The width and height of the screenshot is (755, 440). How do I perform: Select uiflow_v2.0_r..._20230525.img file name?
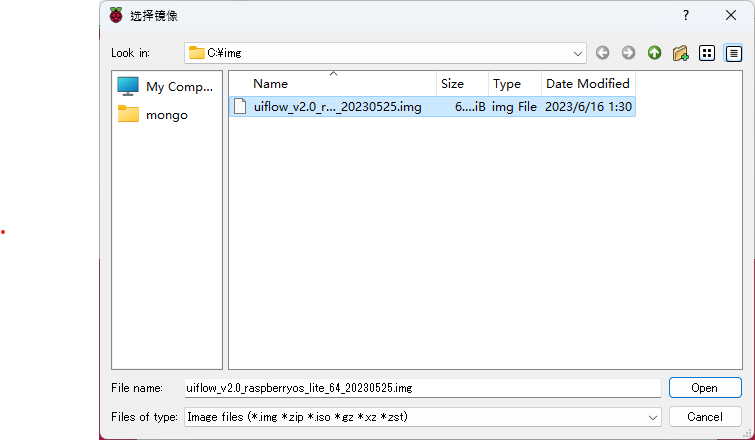338,107
